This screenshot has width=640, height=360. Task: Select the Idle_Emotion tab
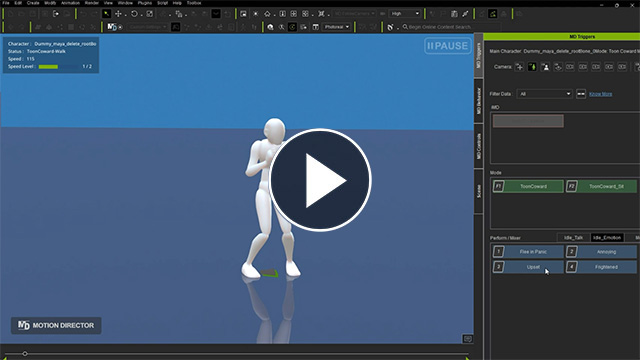(607, 238)
